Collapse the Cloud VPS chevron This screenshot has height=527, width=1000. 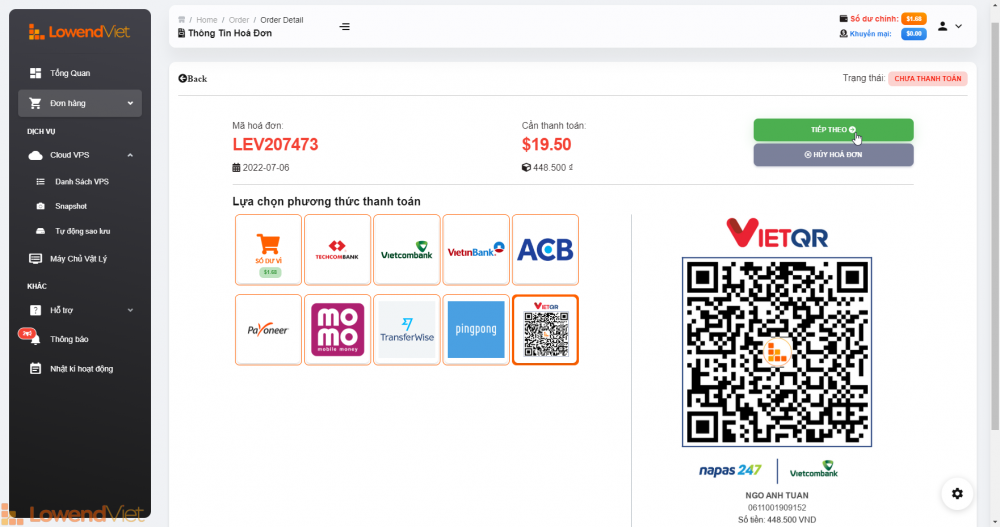tap(130, 155)
